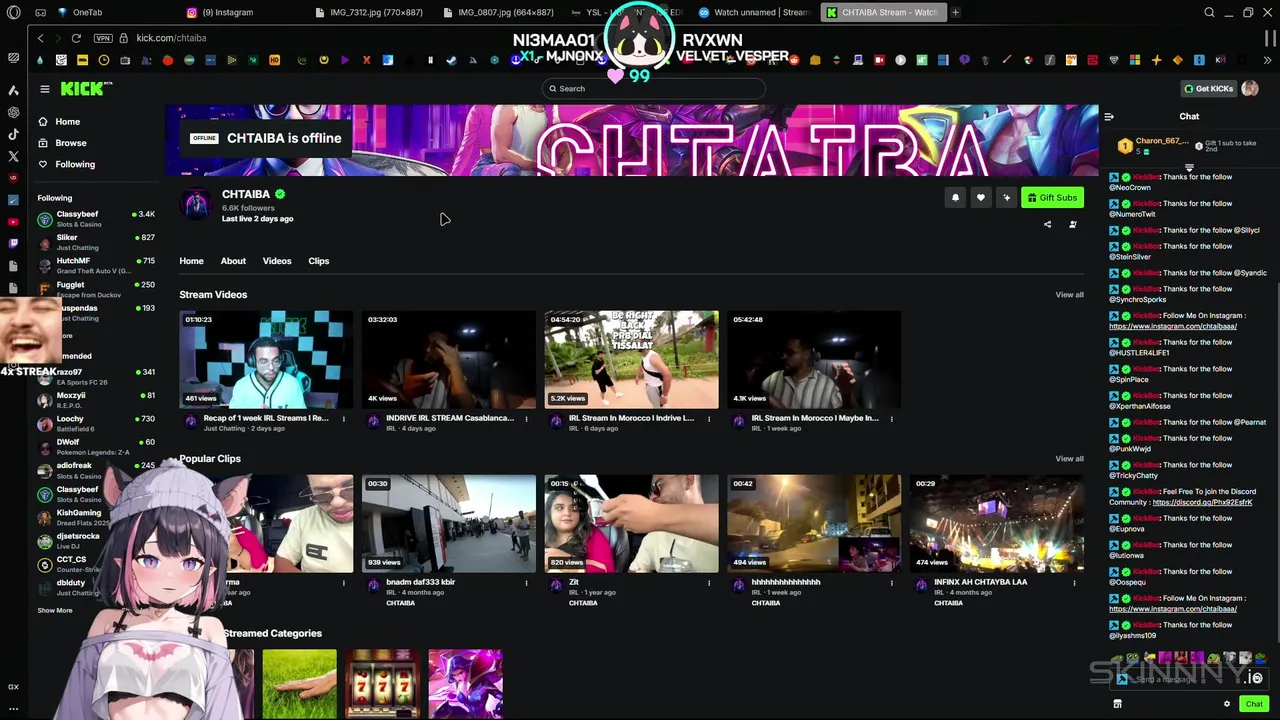Click View all for Popular Clips
The width and height of the screenshot is (1280, 720).
pyautogui.click(x=1069, y=459)
